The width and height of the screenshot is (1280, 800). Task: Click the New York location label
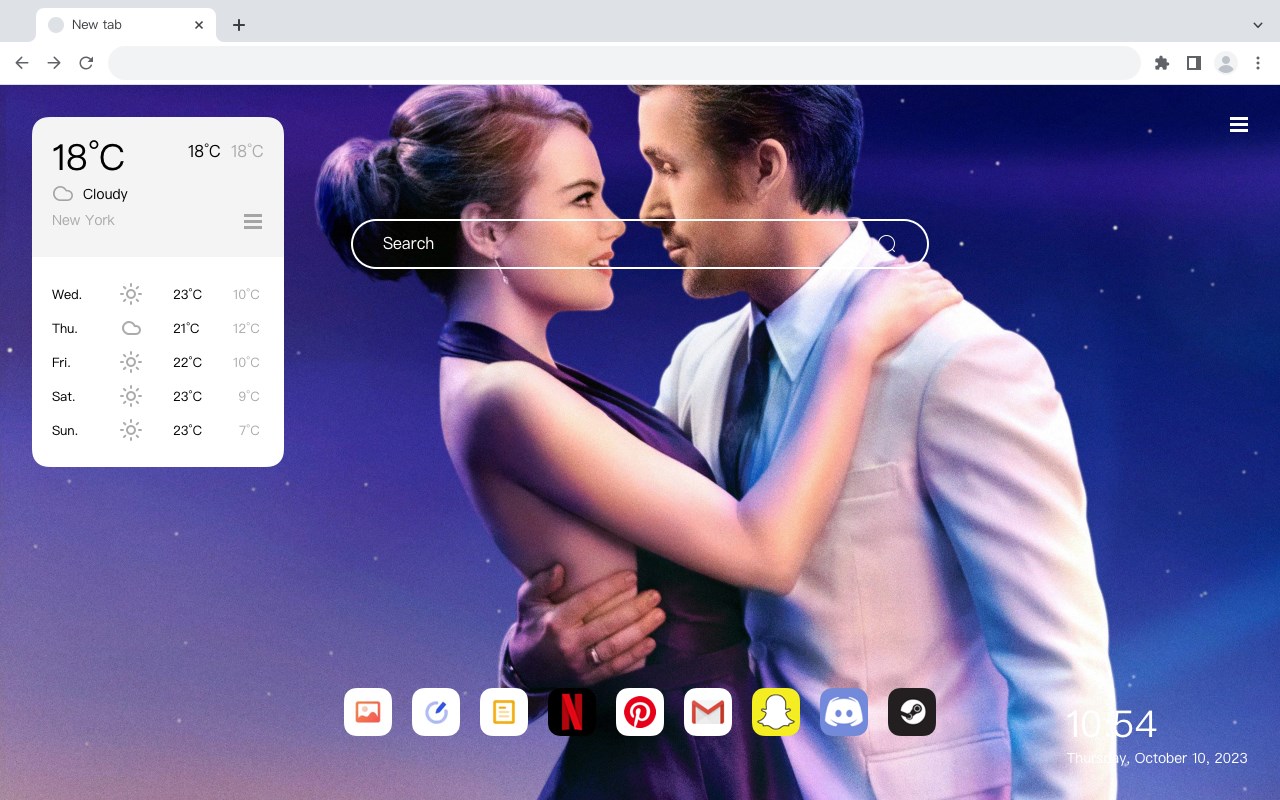click(x=83, y=220)
